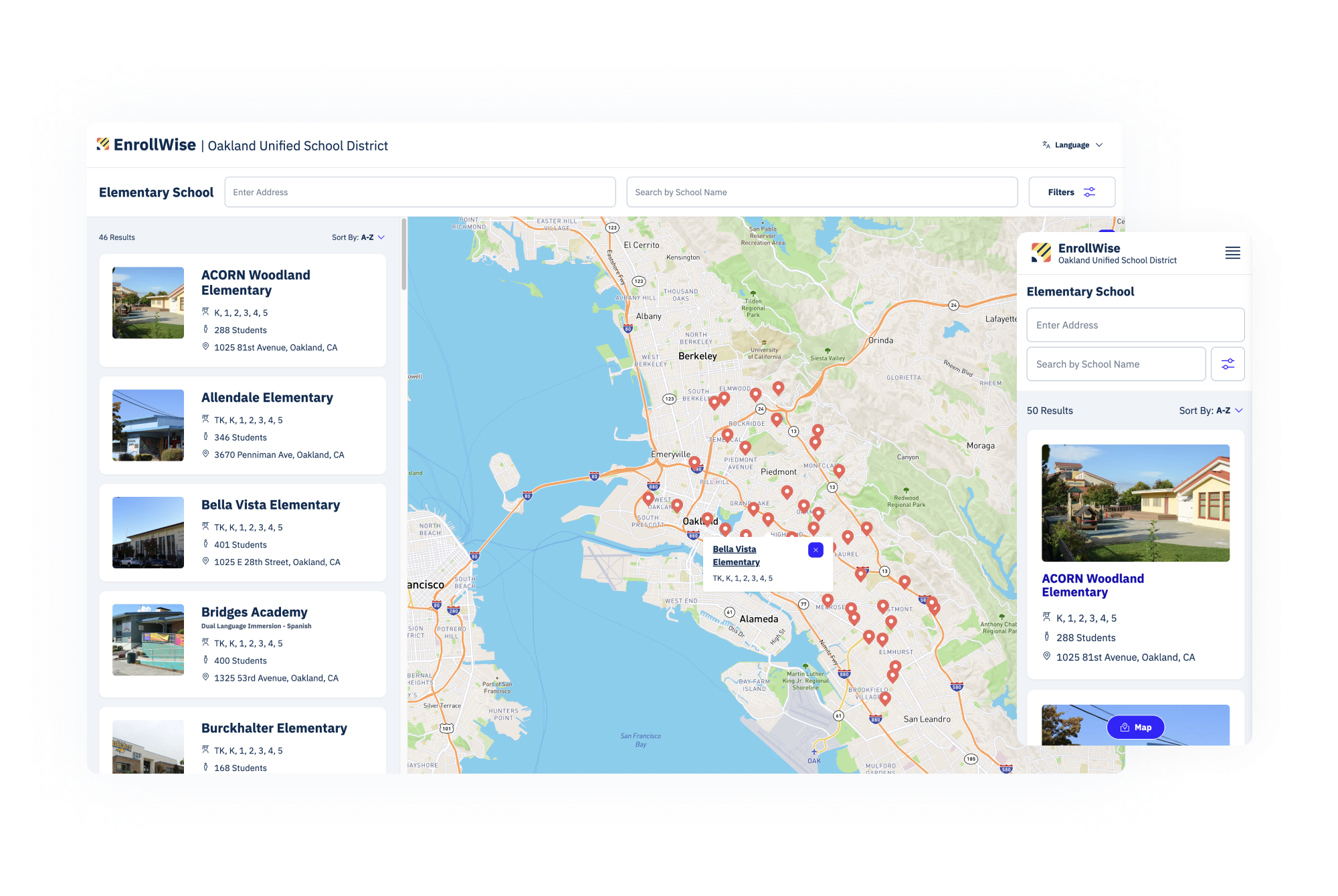Open ACORN Woodland photo in mobile card

click(x=1135, y=503)
